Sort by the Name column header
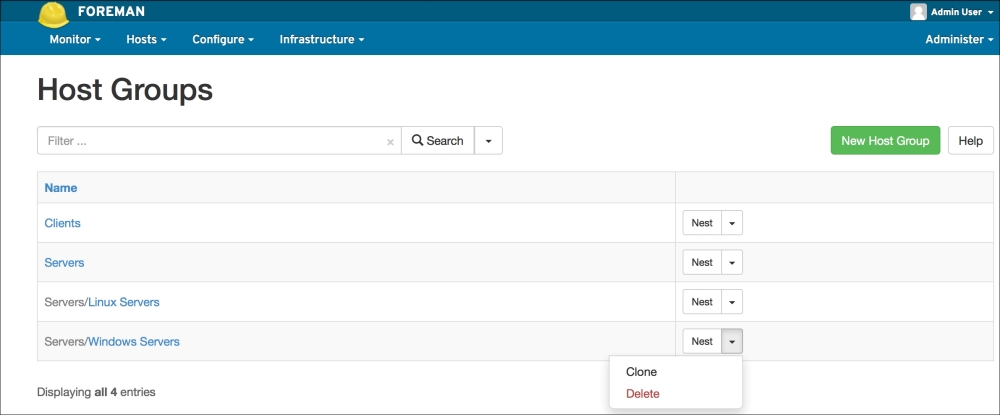 coord(61,188)
